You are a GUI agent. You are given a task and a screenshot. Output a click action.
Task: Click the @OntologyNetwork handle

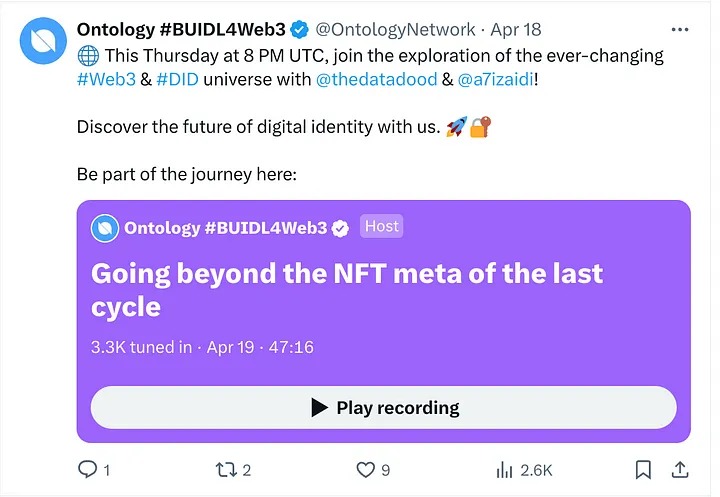(x=397, y=29)
